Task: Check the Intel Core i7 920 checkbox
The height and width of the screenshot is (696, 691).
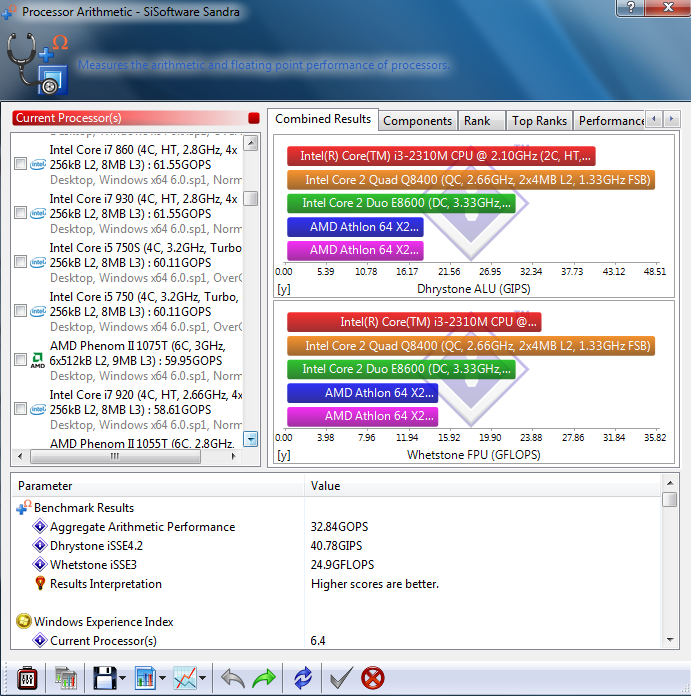Action: point(20,408)
